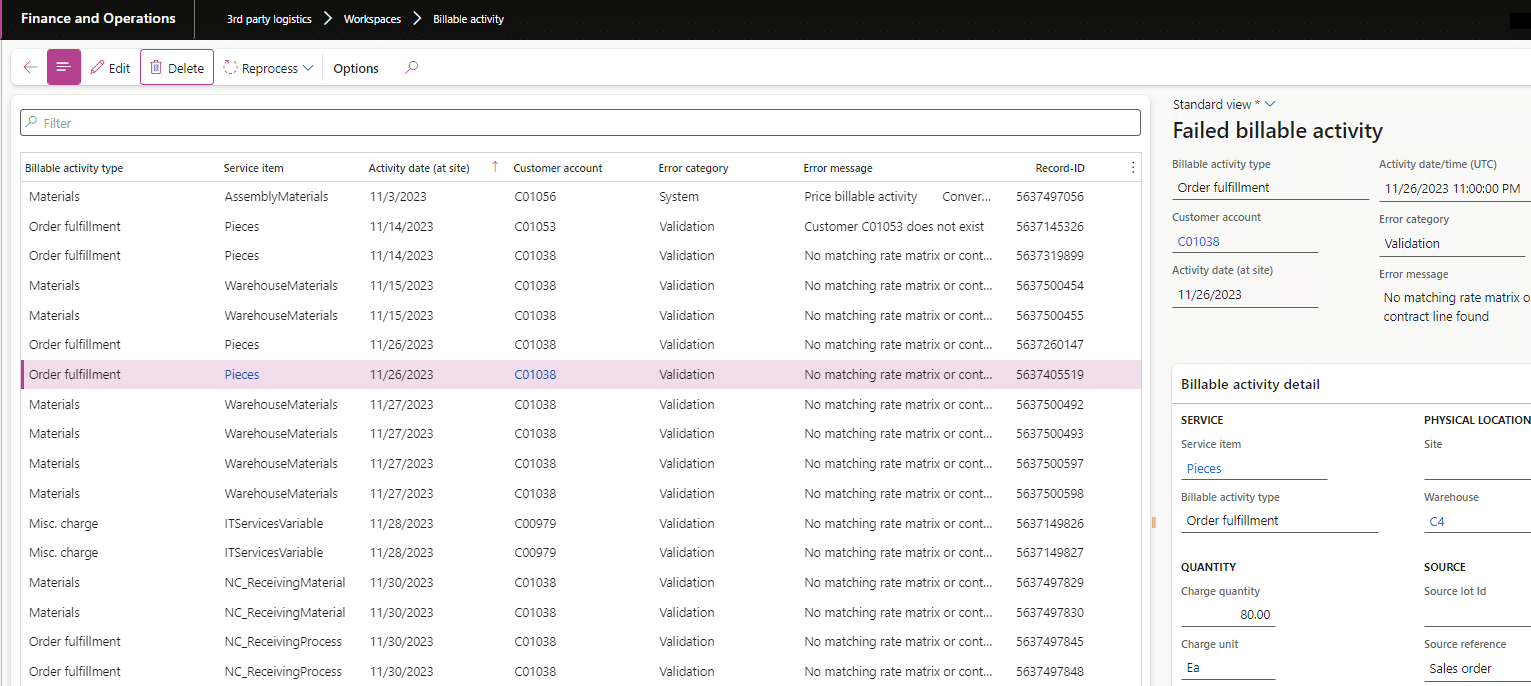Click the search magnifier icon in toolbar
The height and width of the screenshot is (686, 1531).
click(411, 68)
